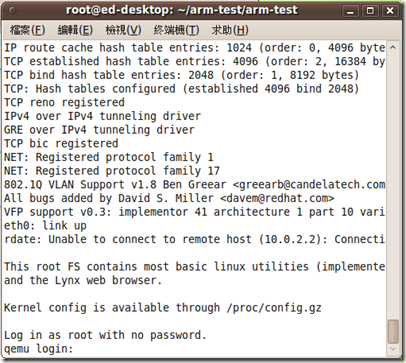Click the 'VFP support v0.3' line
The image size is (406, 363).
(x=195, y=212)
